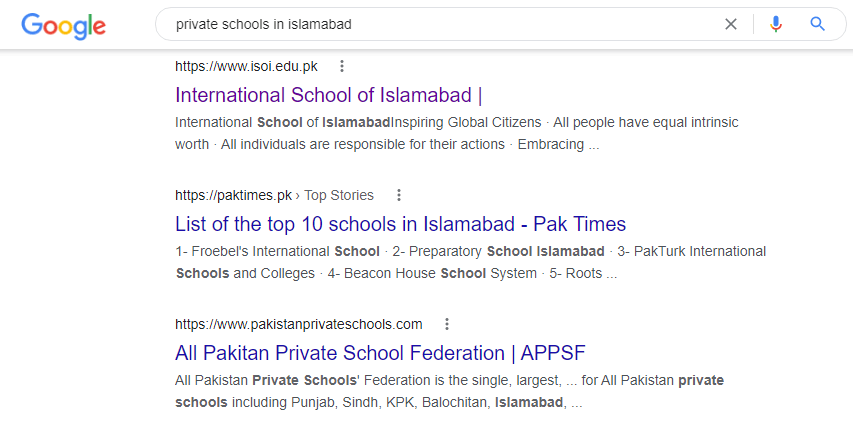Open the International School of Islamabad result

point(328,95)
